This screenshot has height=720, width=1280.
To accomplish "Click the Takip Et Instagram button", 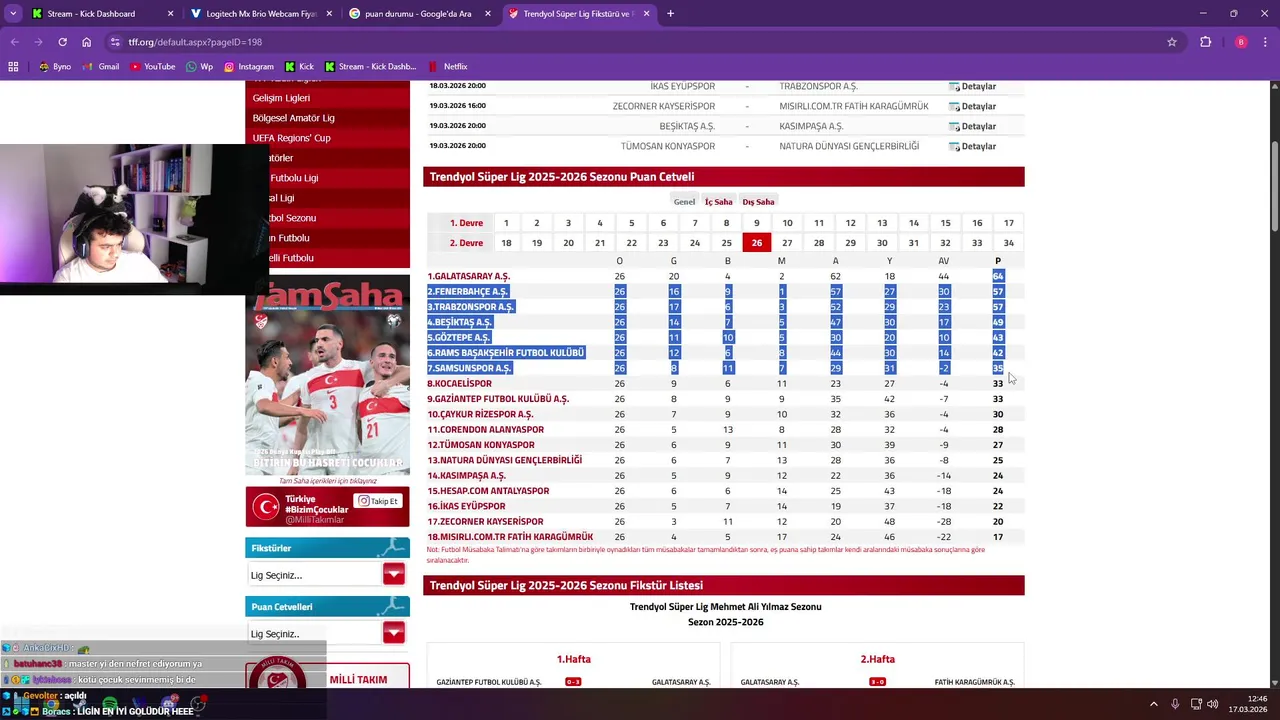I will coord(378,501).
